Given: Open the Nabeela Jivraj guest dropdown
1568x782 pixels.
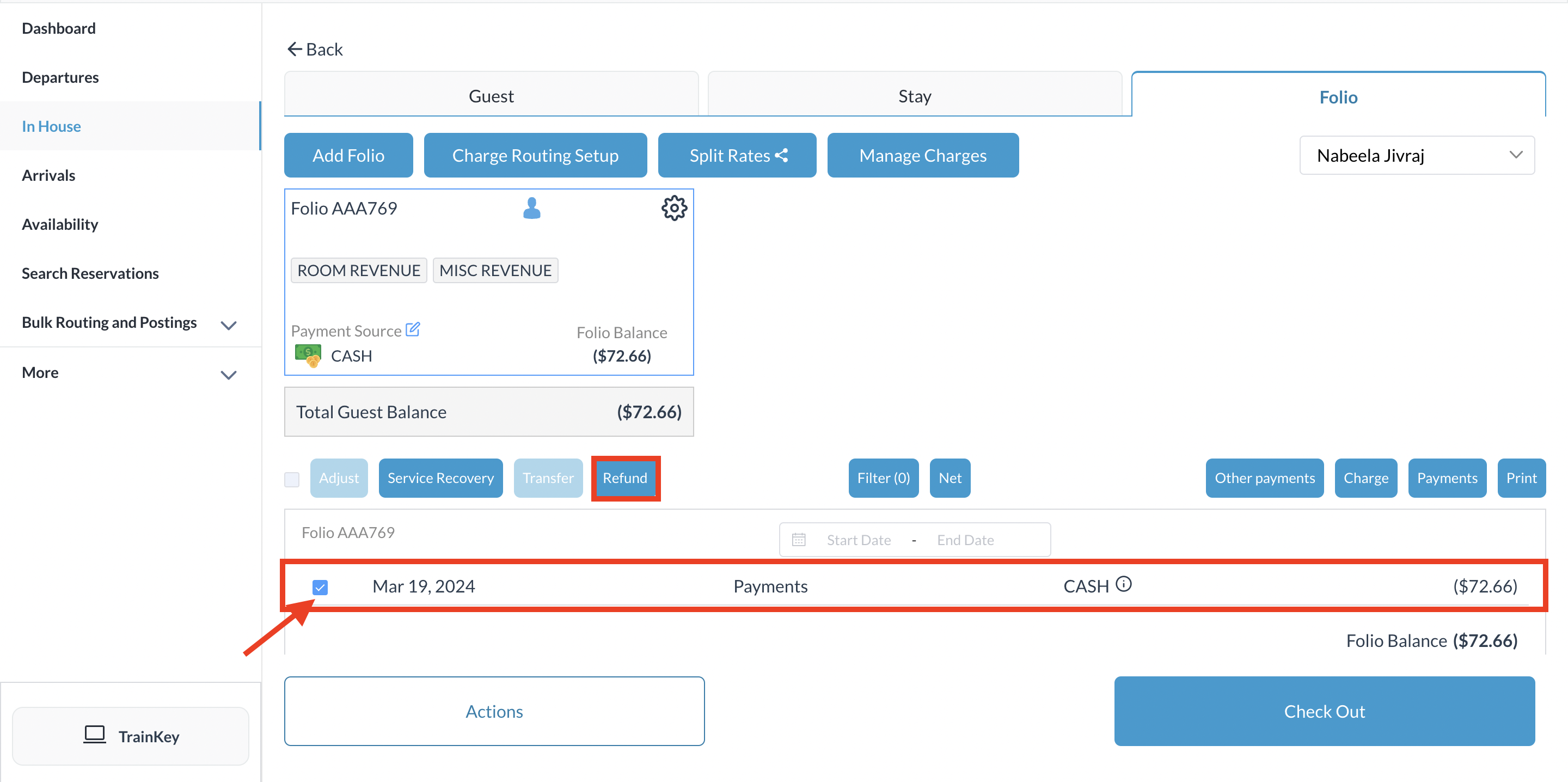Looking at the screenshot, I should (x=1417, y=155).
